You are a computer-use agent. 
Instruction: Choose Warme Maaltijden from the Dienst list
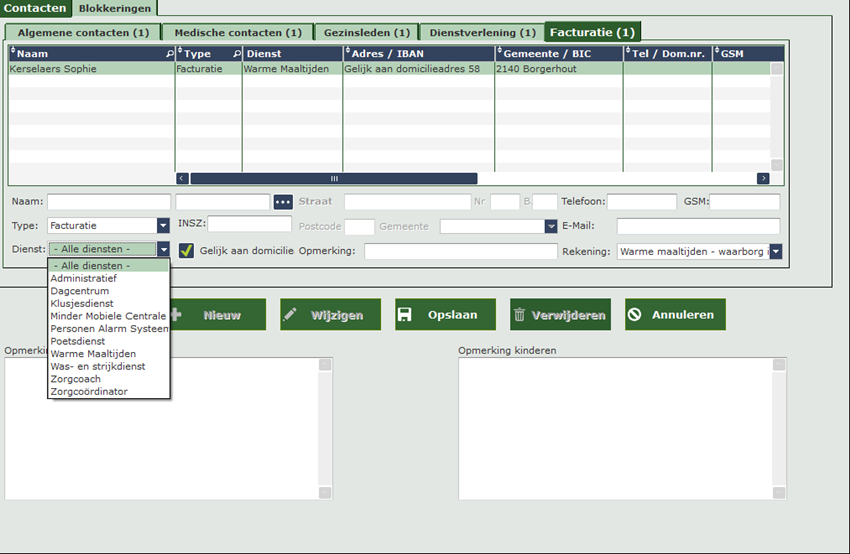pos(93,354)
